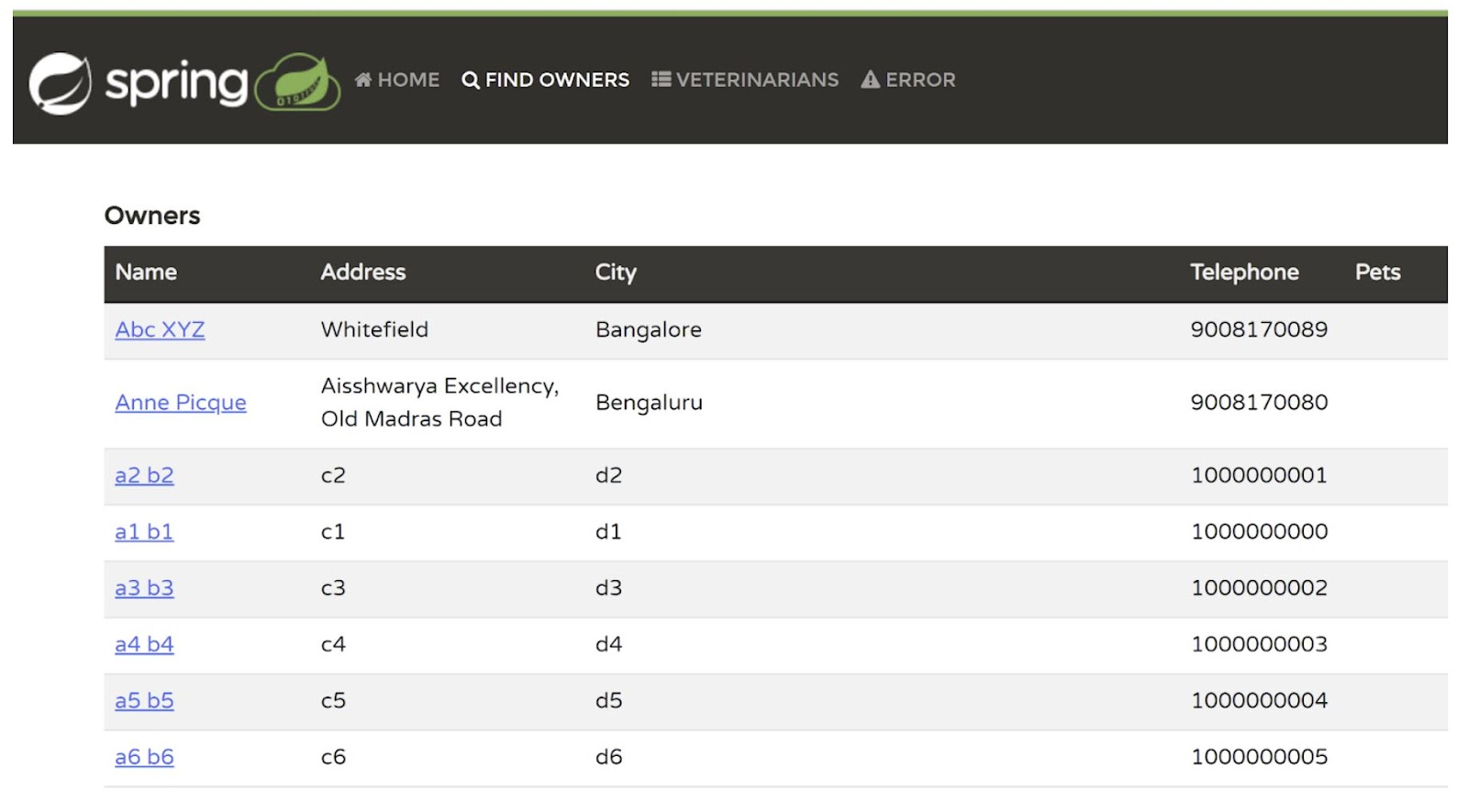
Task: Click telephone 1000000001
Action: (1259, 475)
